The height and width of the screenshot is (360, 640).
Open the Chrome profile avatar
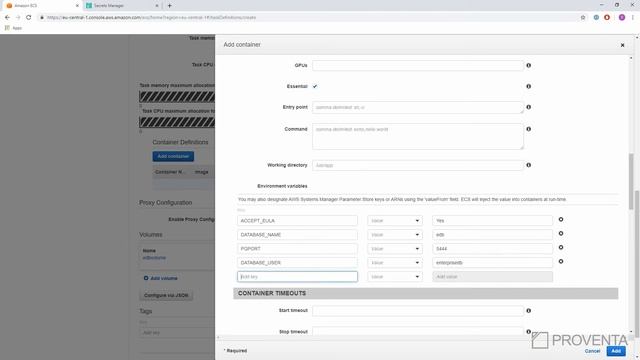coord(622,18)
